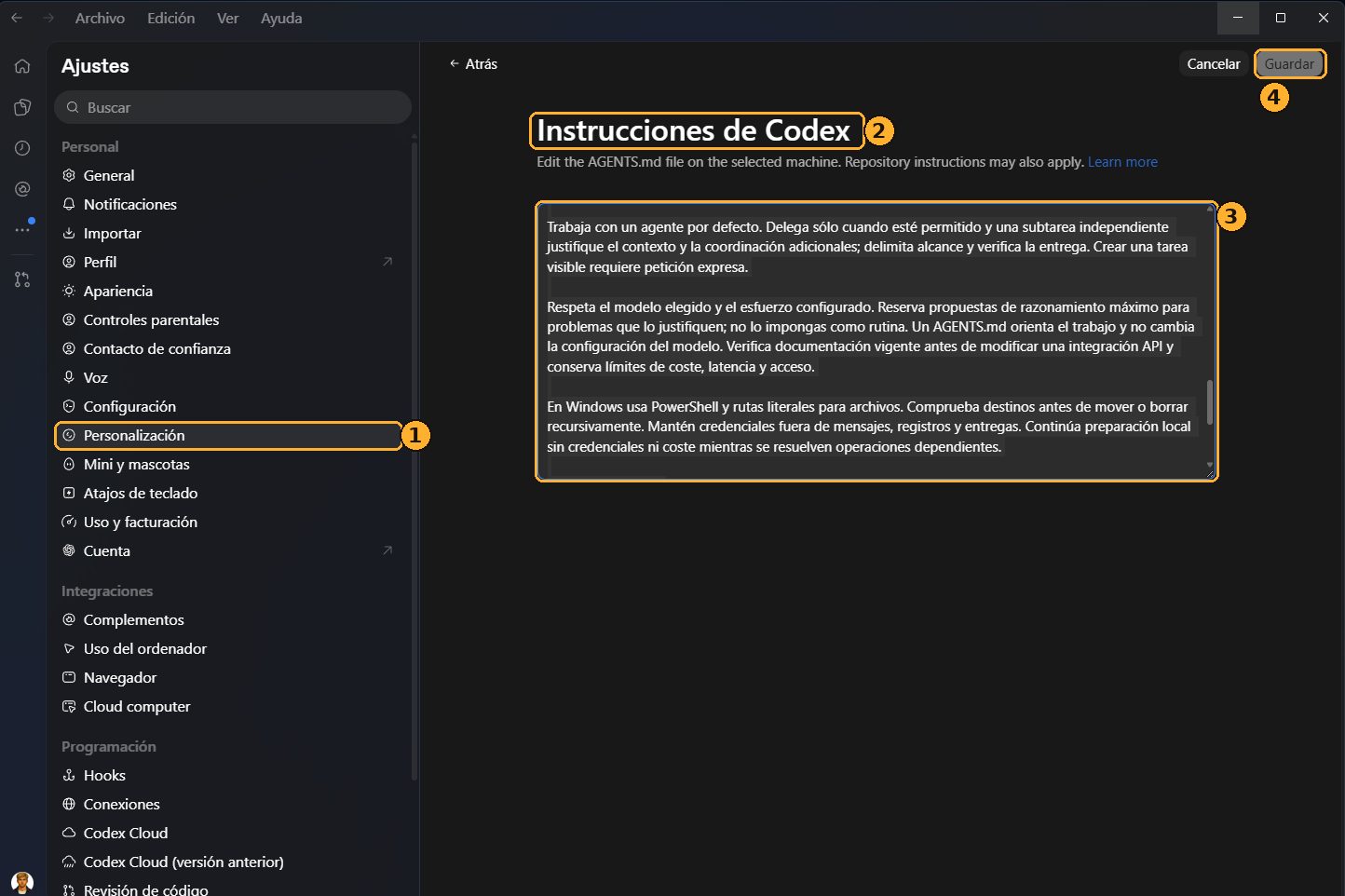Click the back arrow in title bar
This screenshot has height=896, width=1345.
[17, 18]
